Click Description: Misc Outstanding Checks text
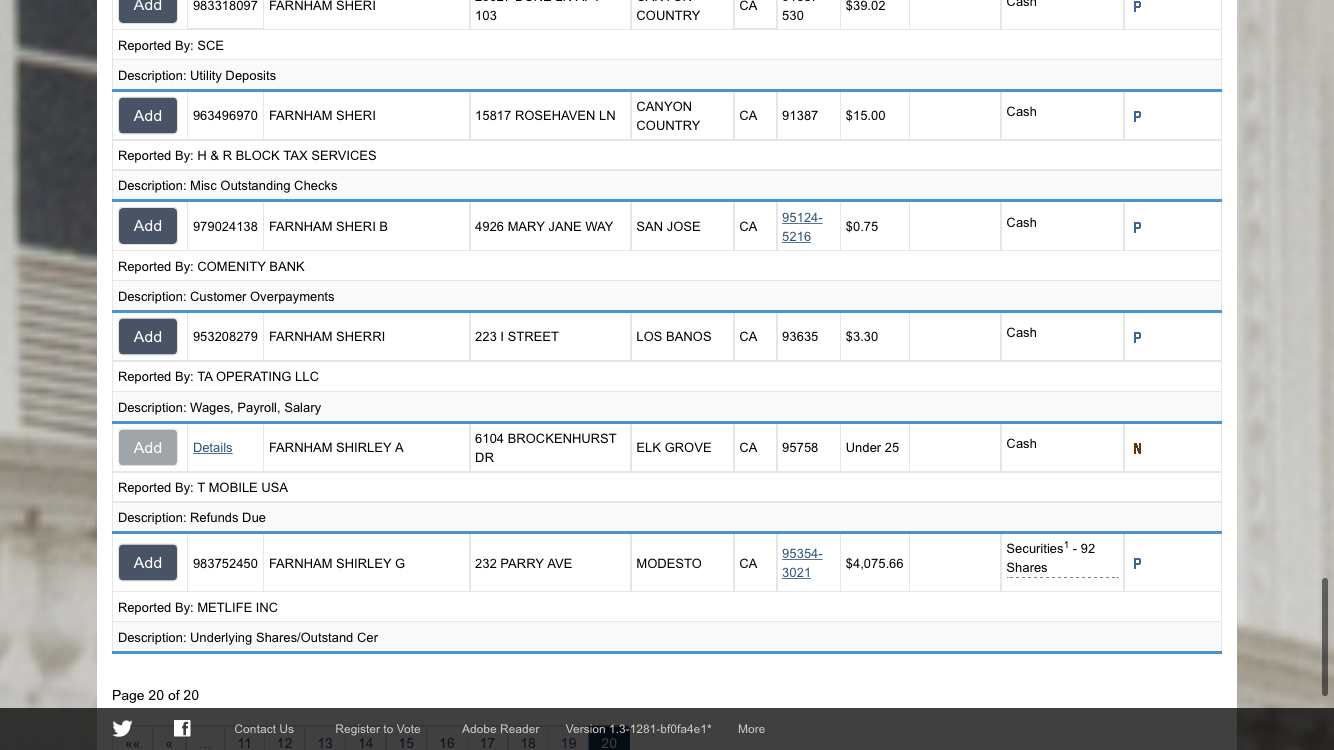This screenshot has width=1334, height=750. click(x=228, y=186)
